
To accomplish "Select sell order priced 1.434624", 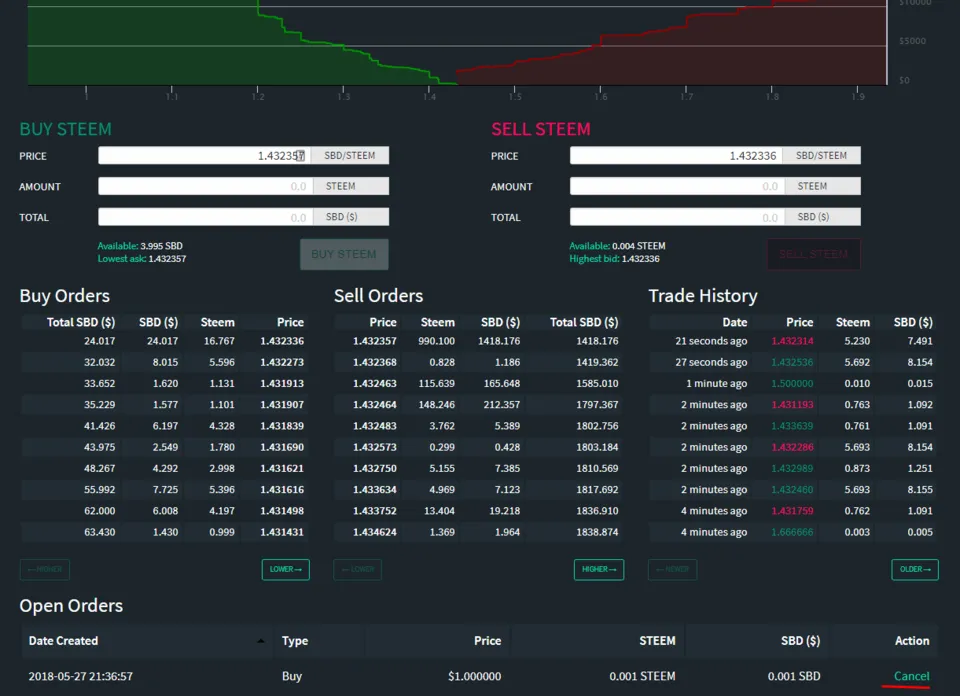I will coord(479,533).
